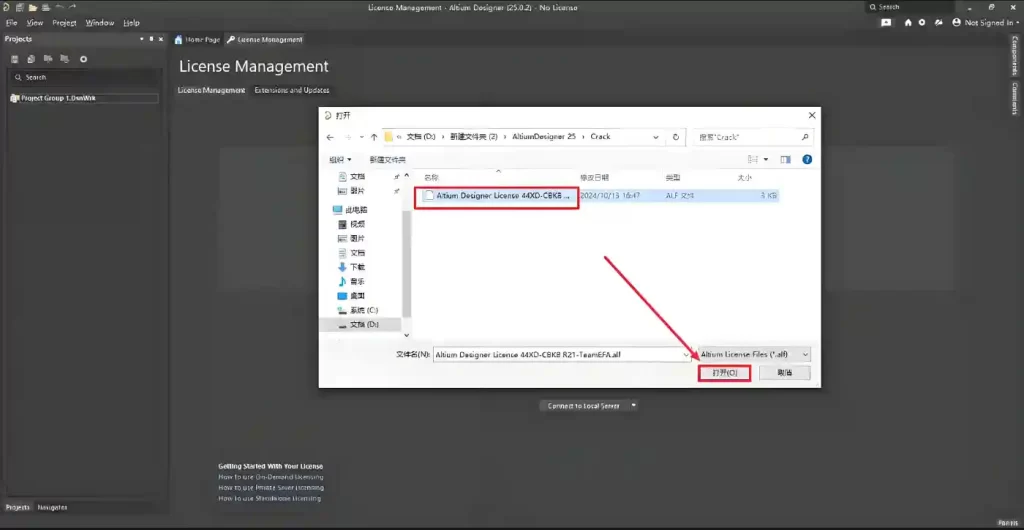Go up one folder with the up arrow
Screen dimensions: 1024x530
[374, 137]
